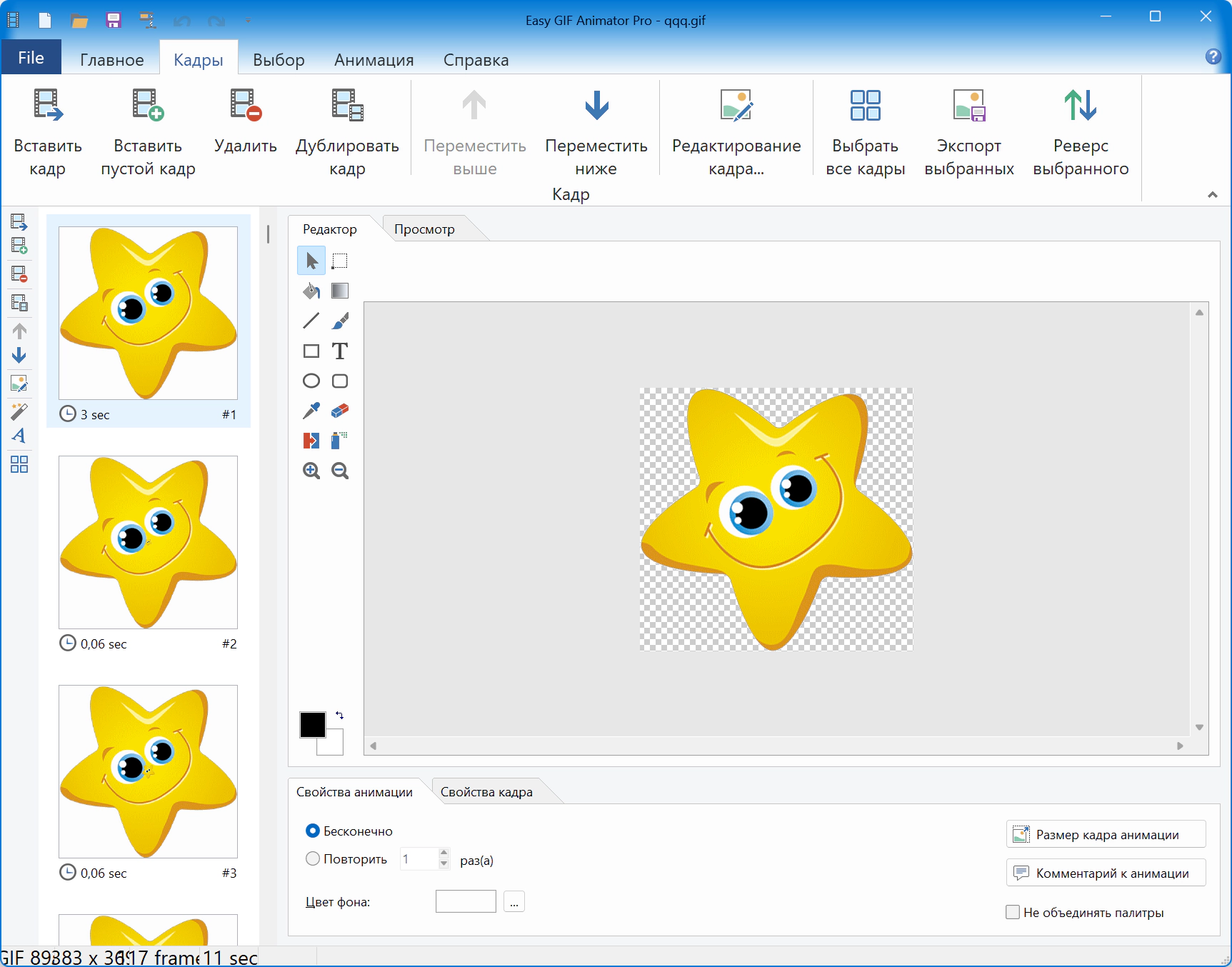Click Размер кадра анимации button
The image size is (1232, 967).
click(1106, 834)
